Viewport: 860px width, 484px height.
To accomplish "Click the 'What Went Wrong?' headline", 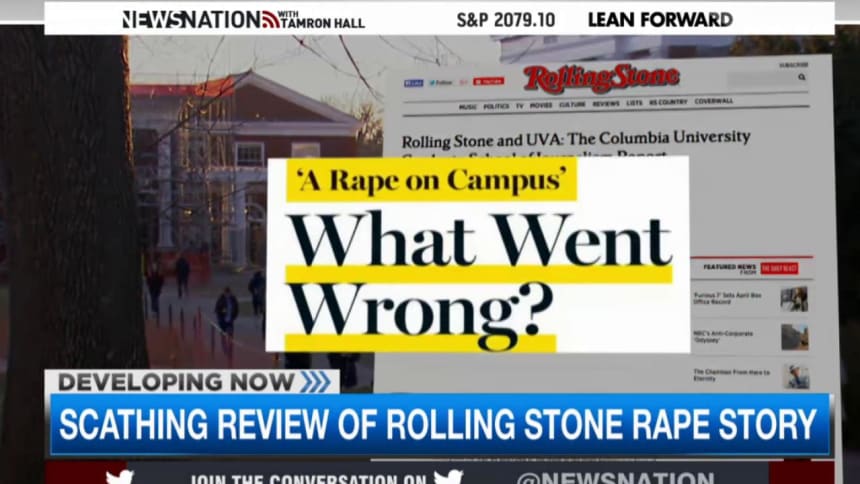I will point(479,280).
